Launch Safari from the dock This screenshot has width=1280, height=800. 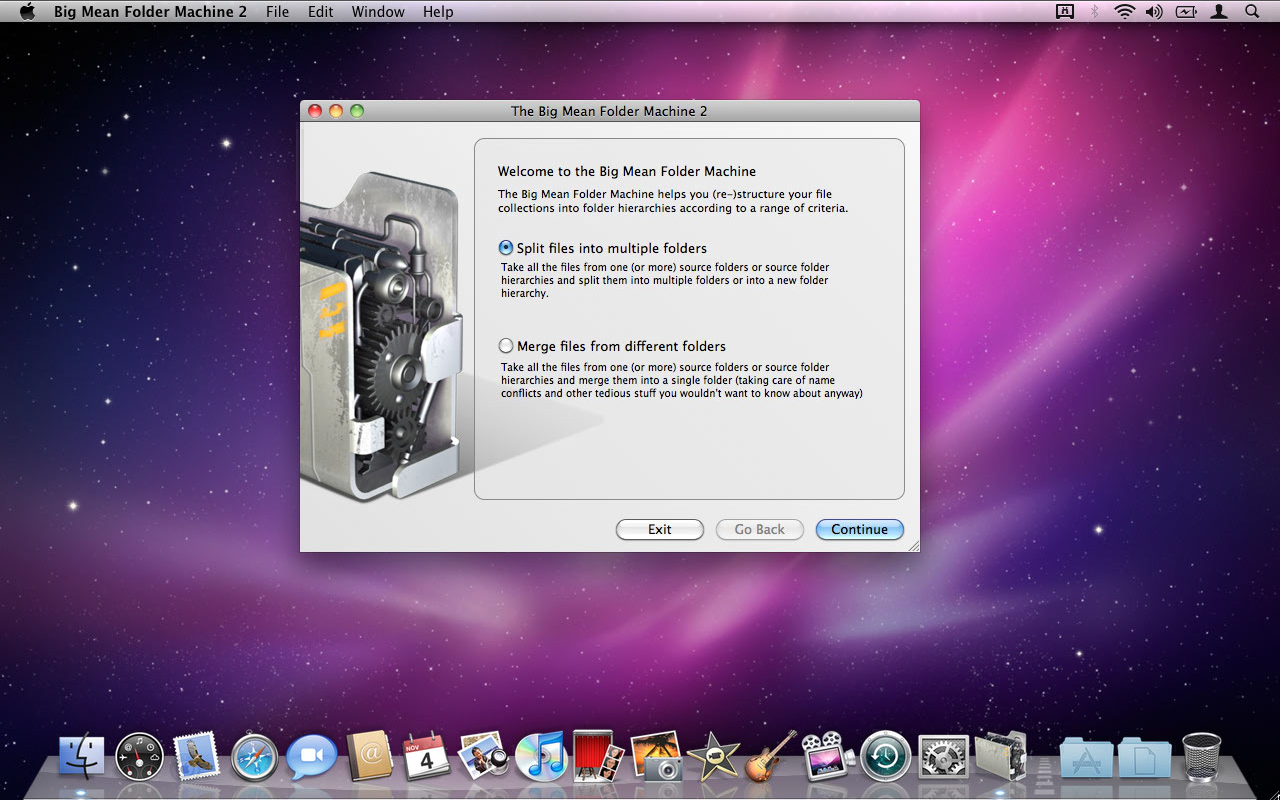tap(254, 758)
